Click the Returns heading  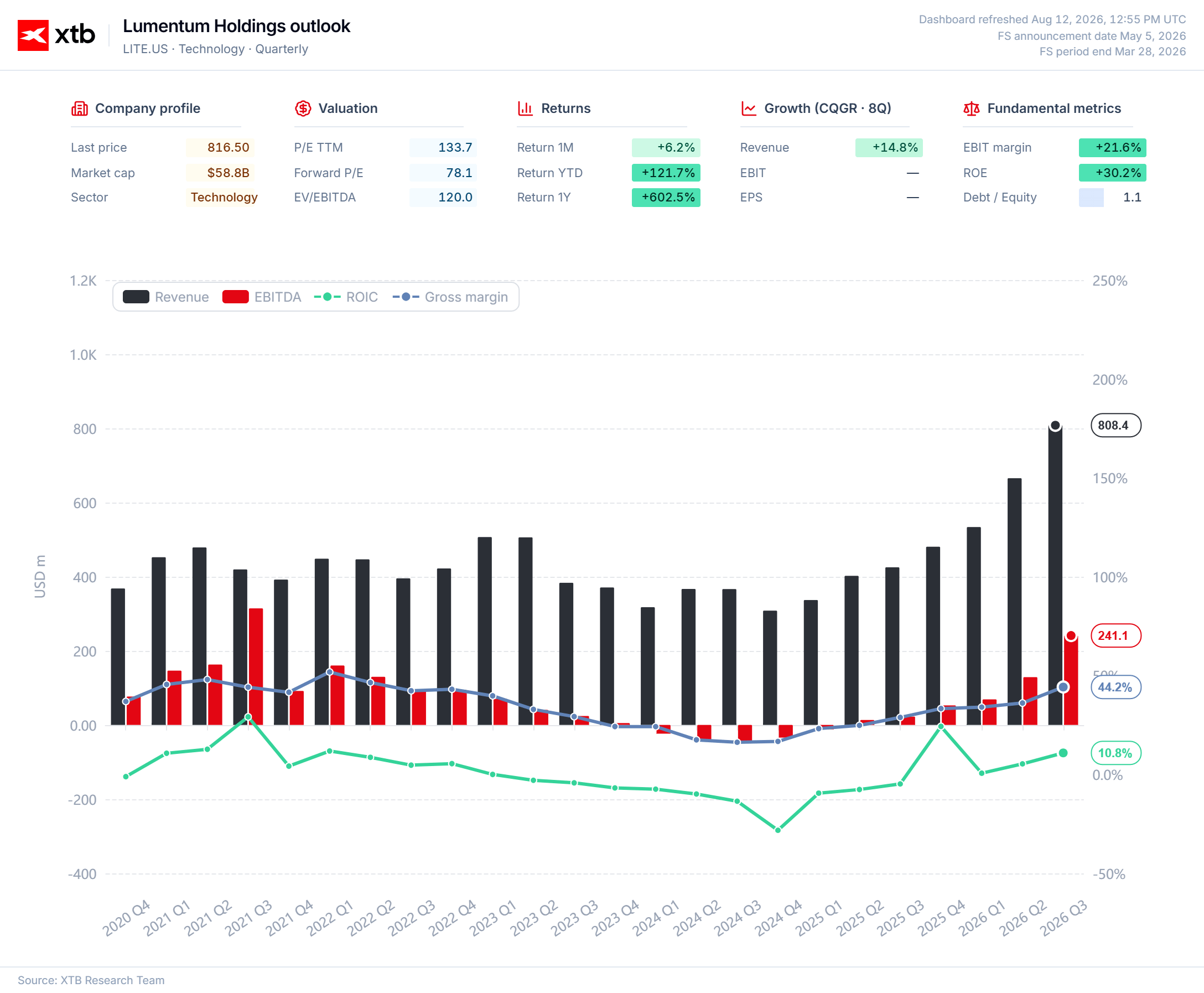[565, 108]
